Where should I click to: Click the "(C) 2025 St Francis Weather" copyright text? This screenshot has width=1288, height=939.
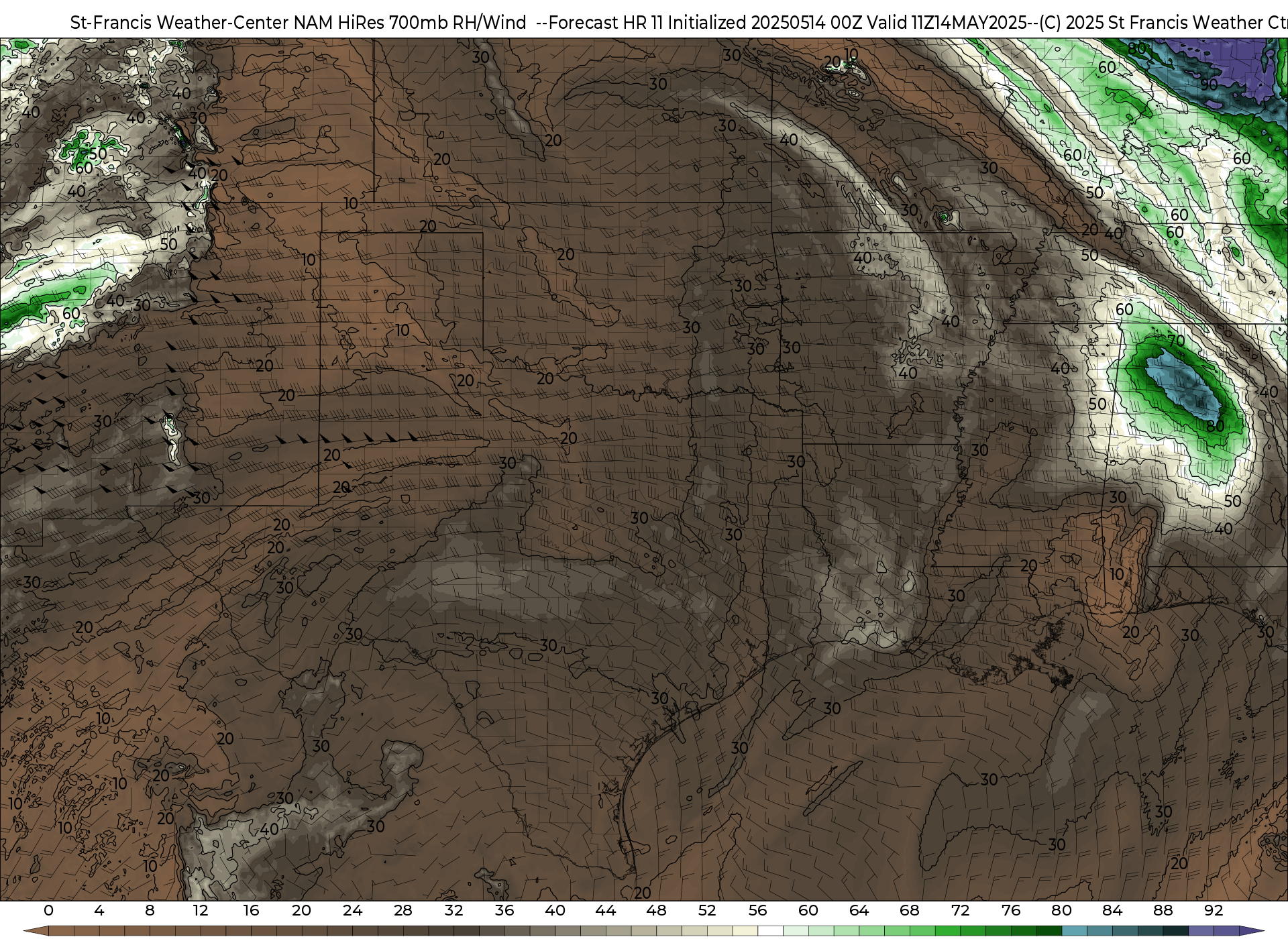(1150, 23)
